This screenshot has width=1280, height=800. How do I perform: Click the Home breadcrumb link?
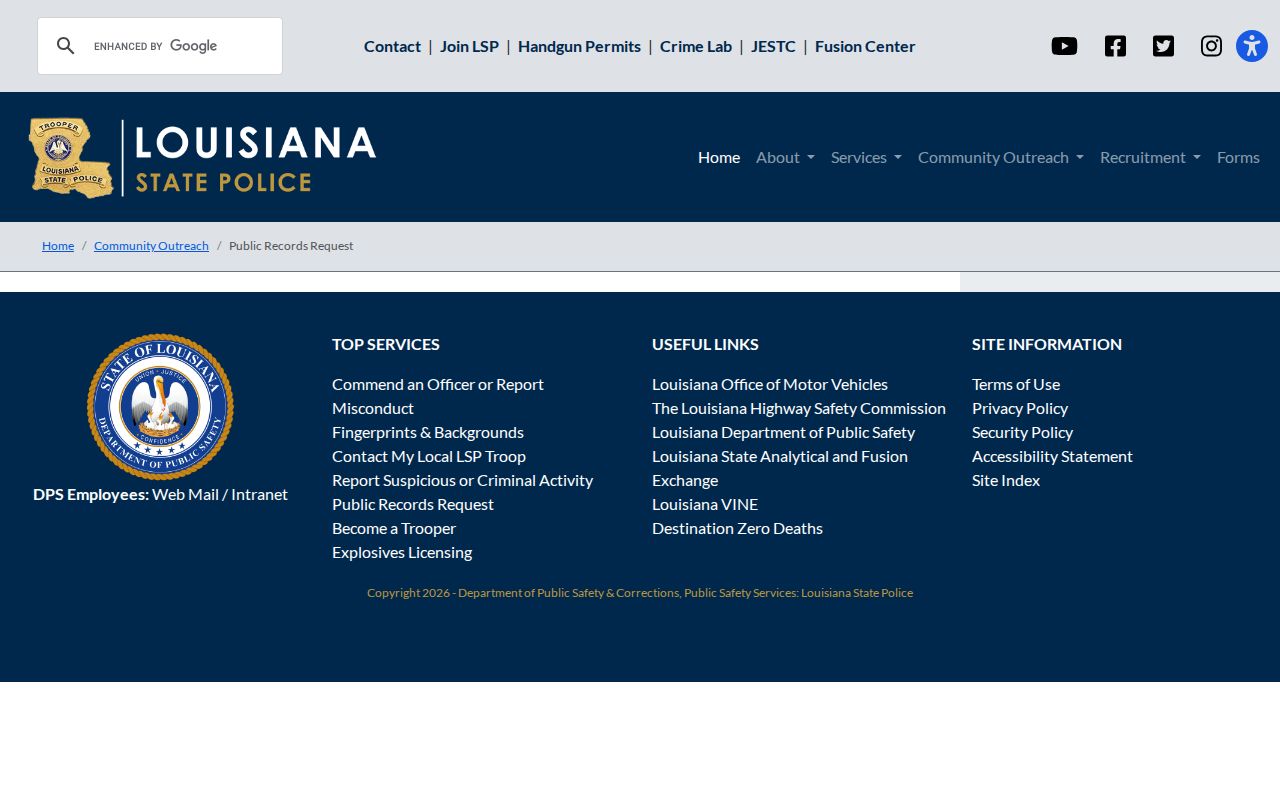click(58, 246)
